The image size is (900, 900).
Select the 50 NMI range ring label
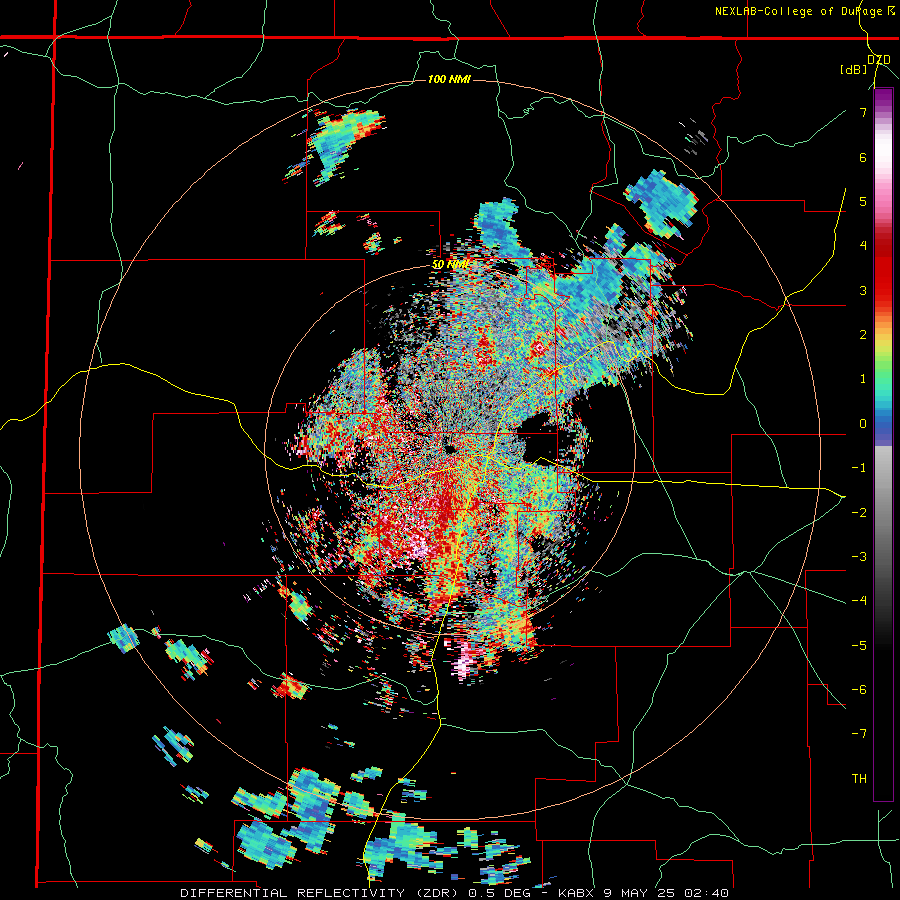(x=451, y=265)
